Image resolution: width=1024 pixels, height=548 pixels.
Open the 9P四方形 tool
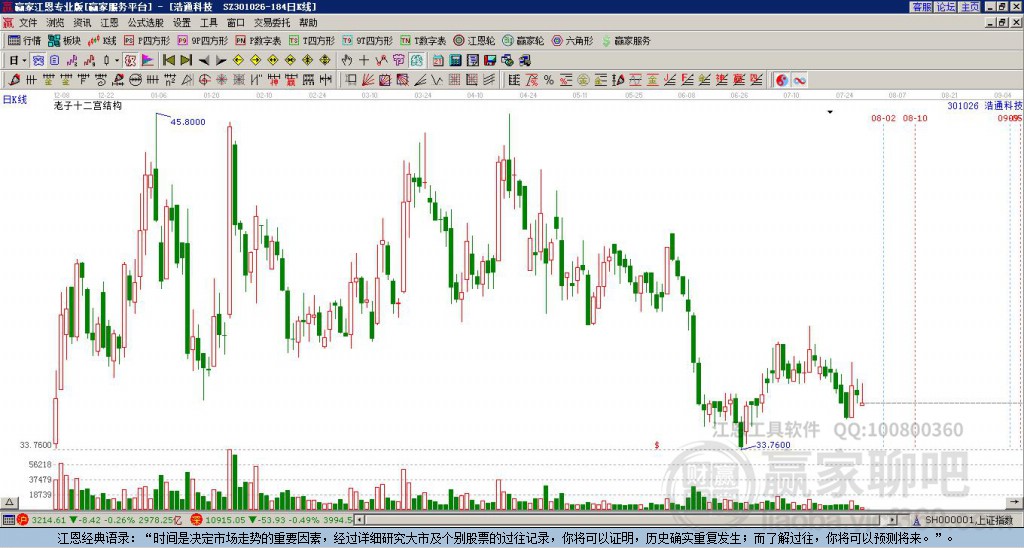tap(202, 40)
